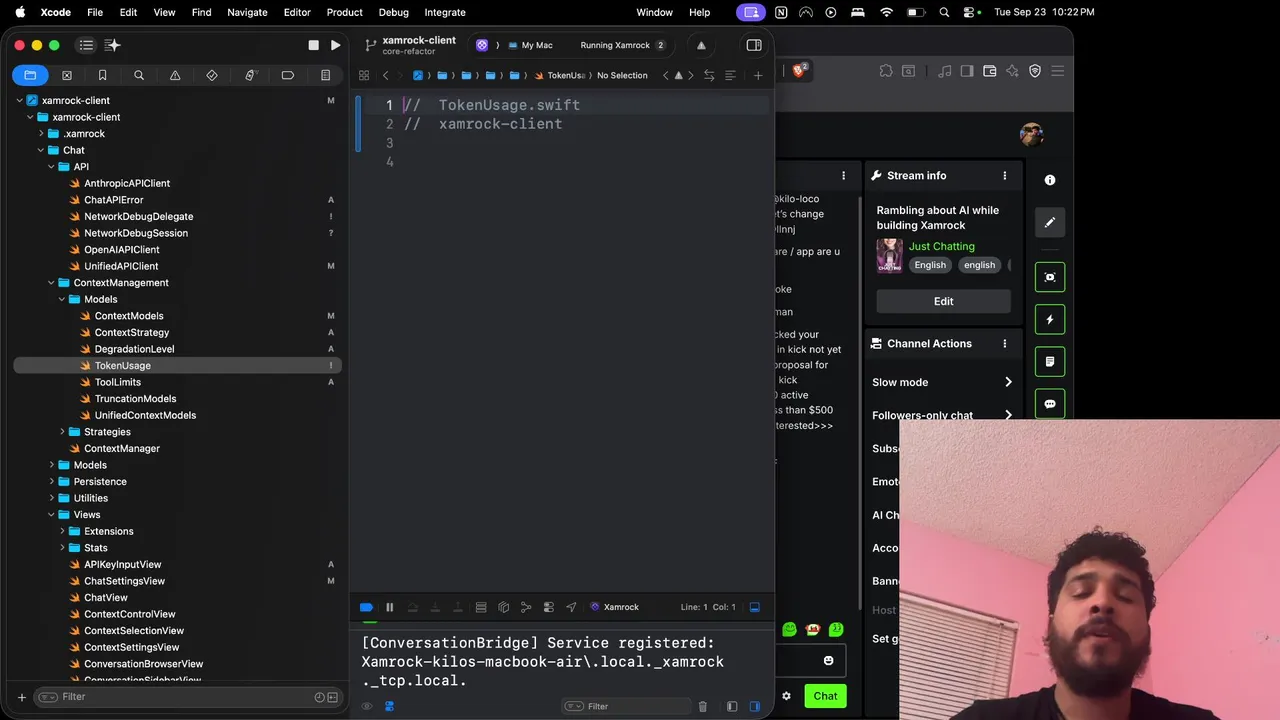Image resolution: width=1280 pixels, height=720 pixels.
Task: Open the Xamrock scheme icon selector
Action: click(x=482, y=45)
